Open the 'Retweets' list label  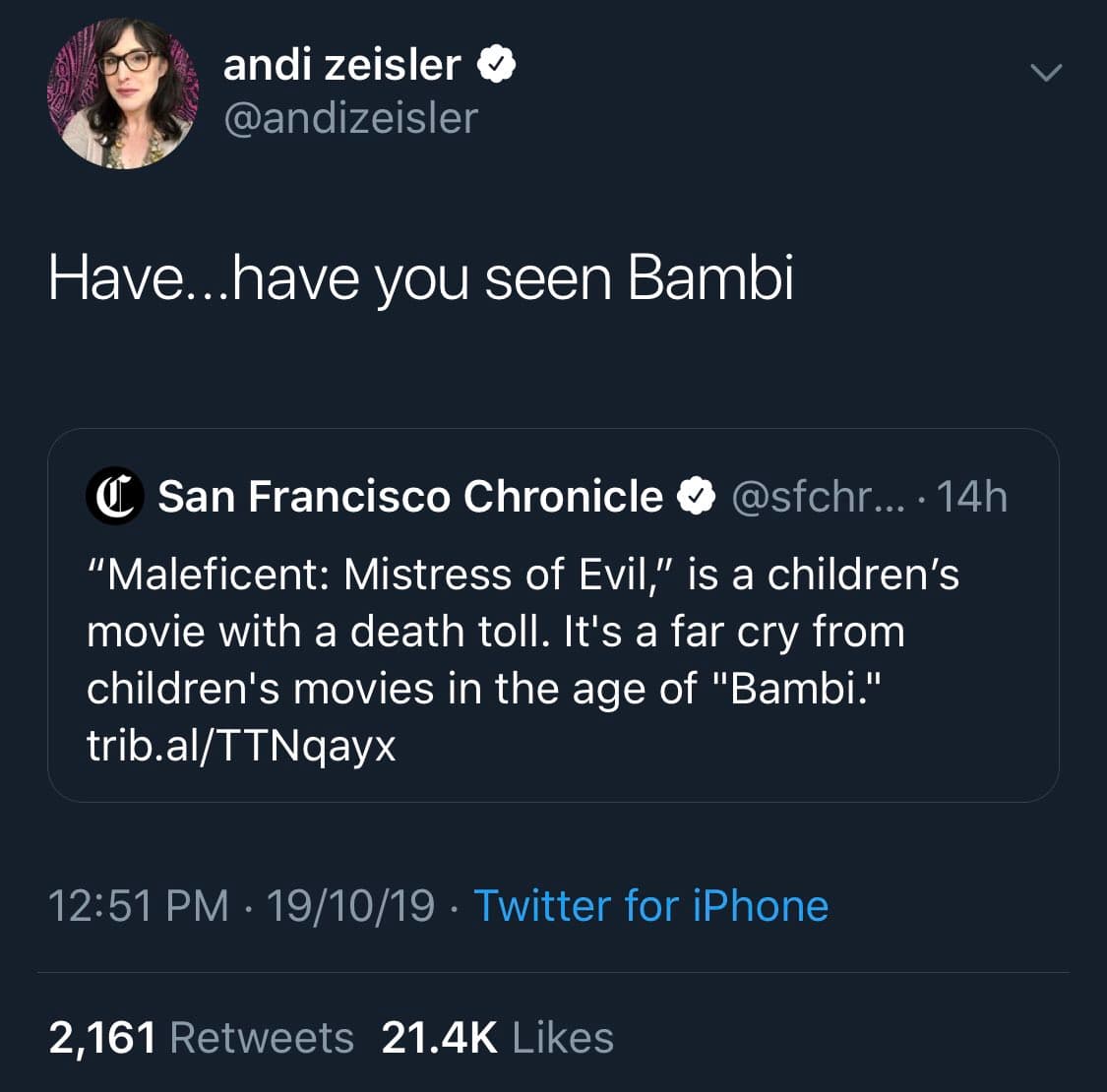click(262, 1037)
